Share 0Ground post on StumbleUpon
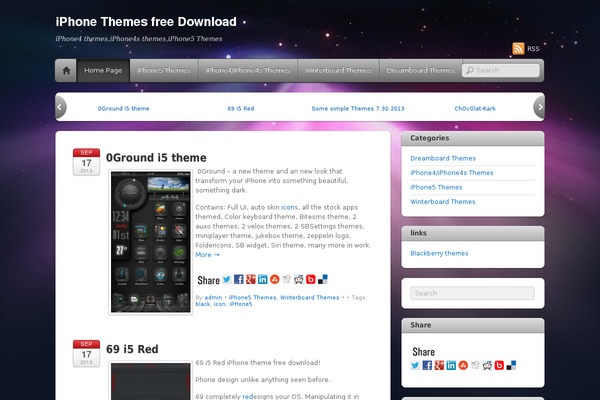600x400 pixels. click(275, 279)
